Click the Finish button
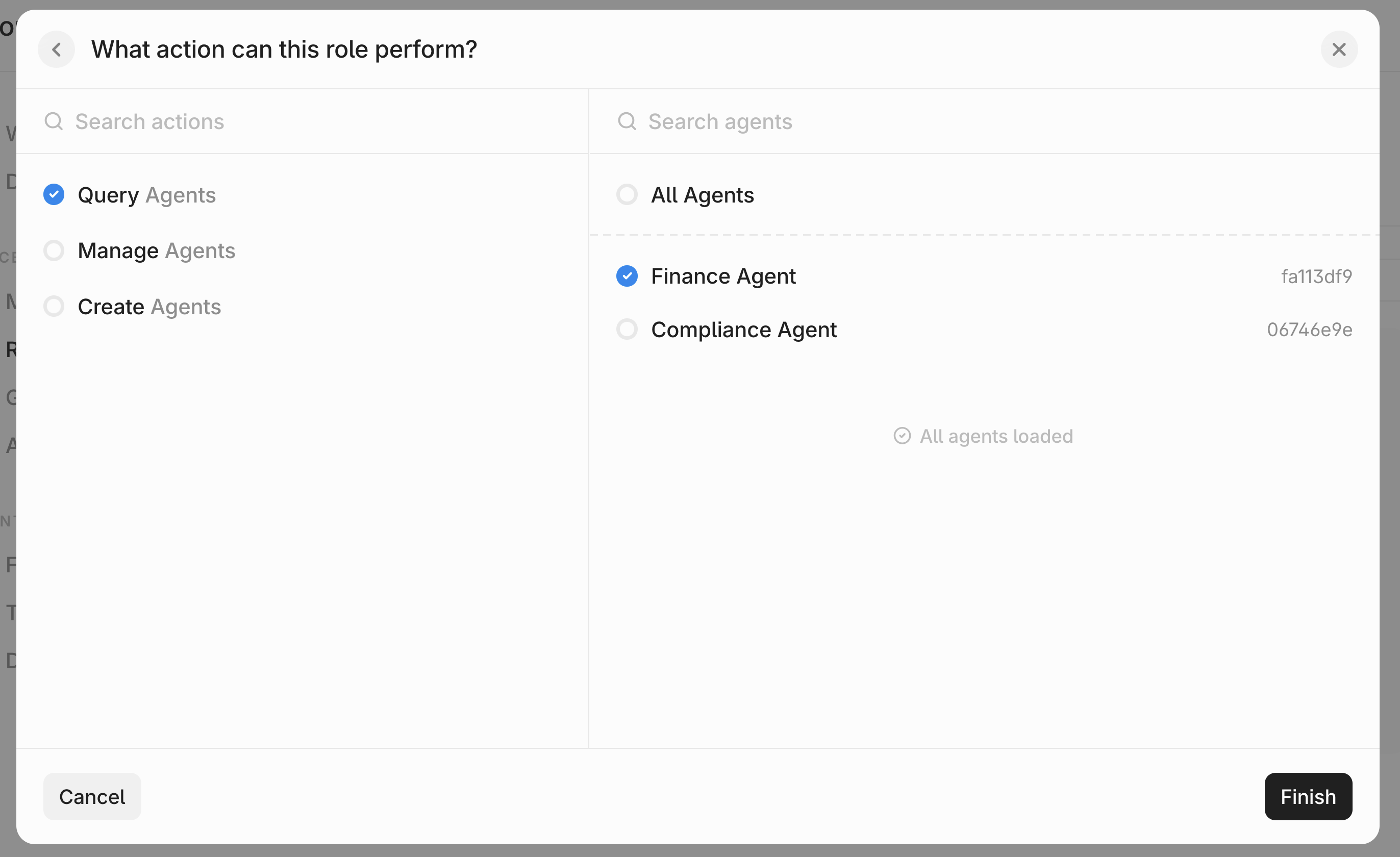 (1307, 796)
